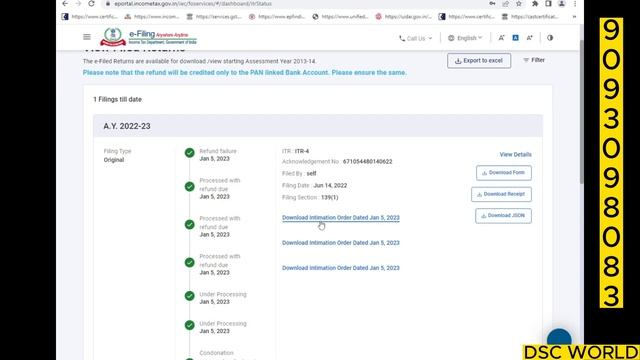Open first Download Intimation Order link
The image size is (640, 360).
coord(340,218)
